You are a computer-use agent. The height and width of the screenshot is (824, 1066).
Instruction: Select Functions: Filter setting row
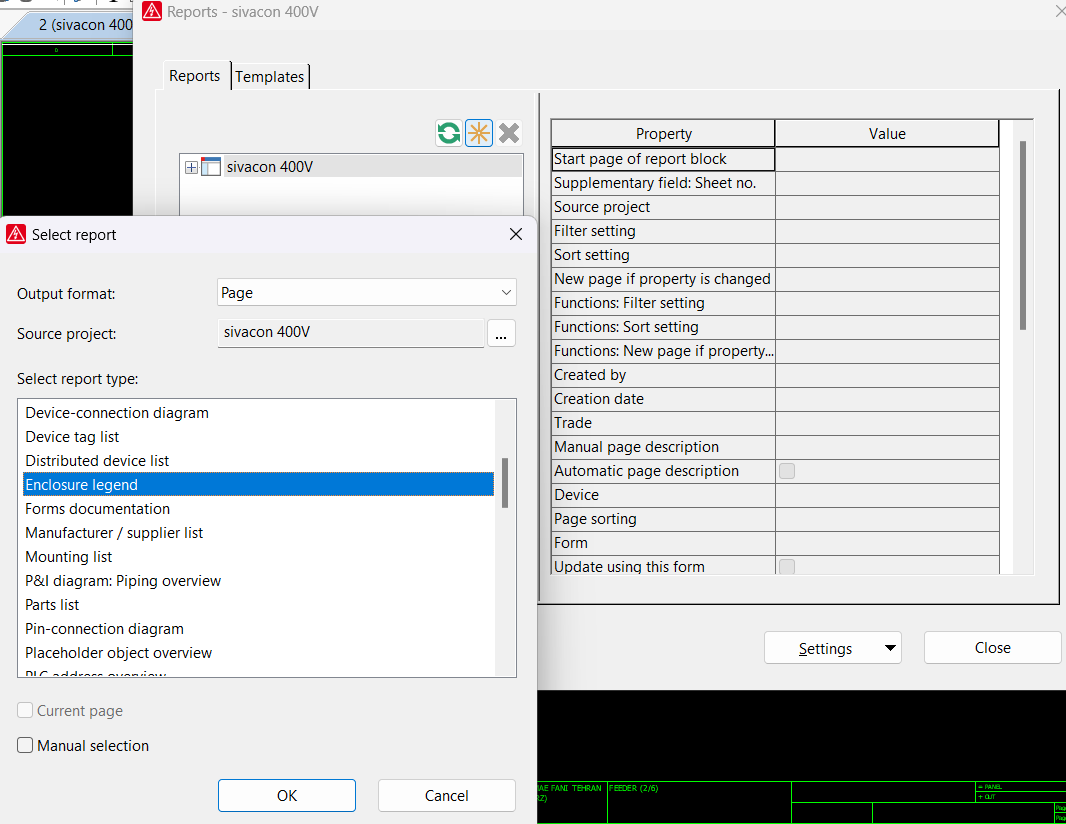click(x=775, y=303)
